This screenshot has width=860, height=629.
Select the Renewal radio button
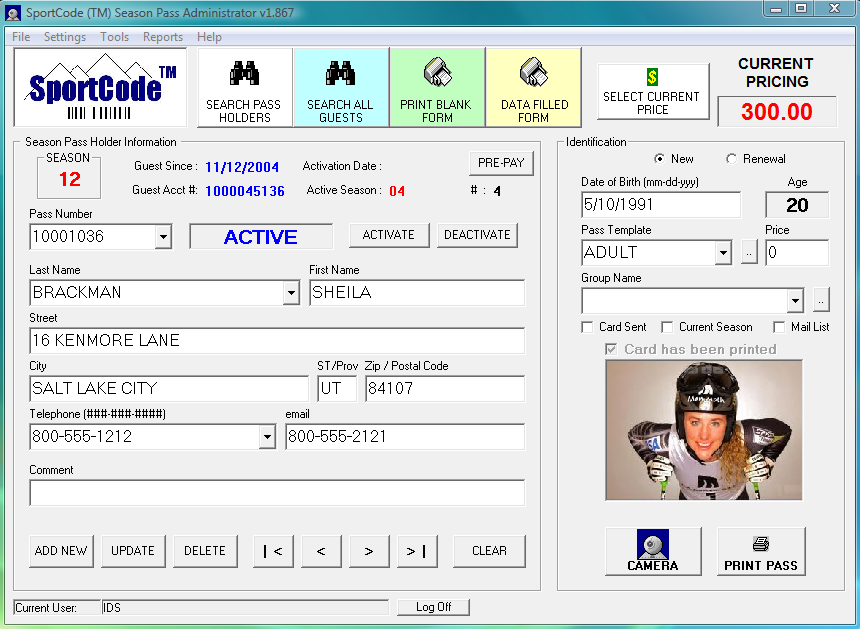[x=731, y=158]
